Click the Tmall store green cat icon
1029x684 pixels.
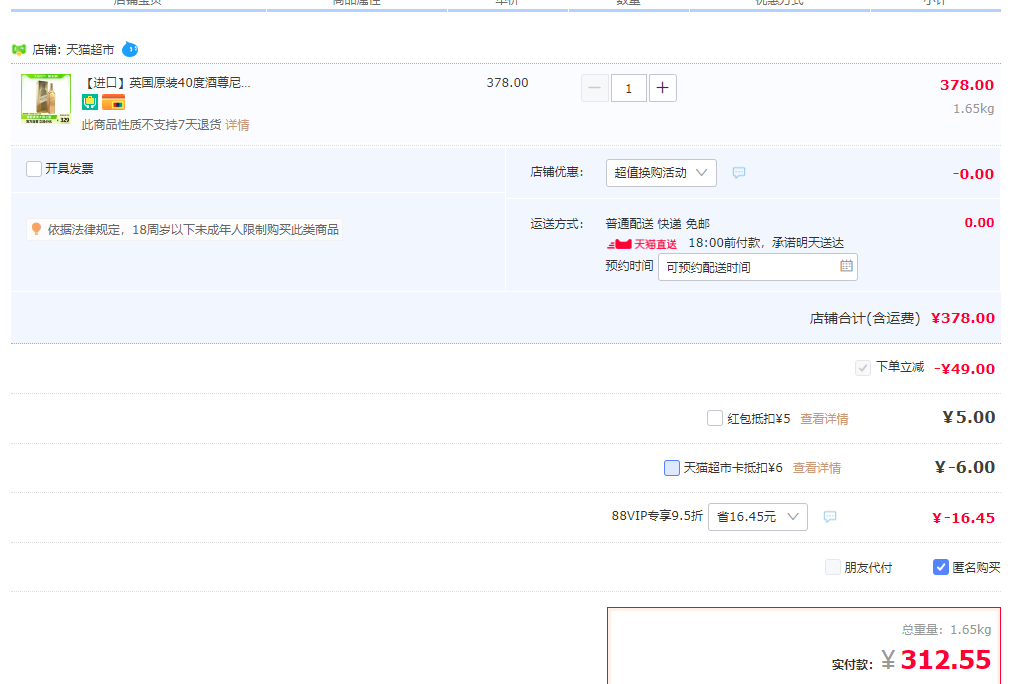click(x=18, y=50)
